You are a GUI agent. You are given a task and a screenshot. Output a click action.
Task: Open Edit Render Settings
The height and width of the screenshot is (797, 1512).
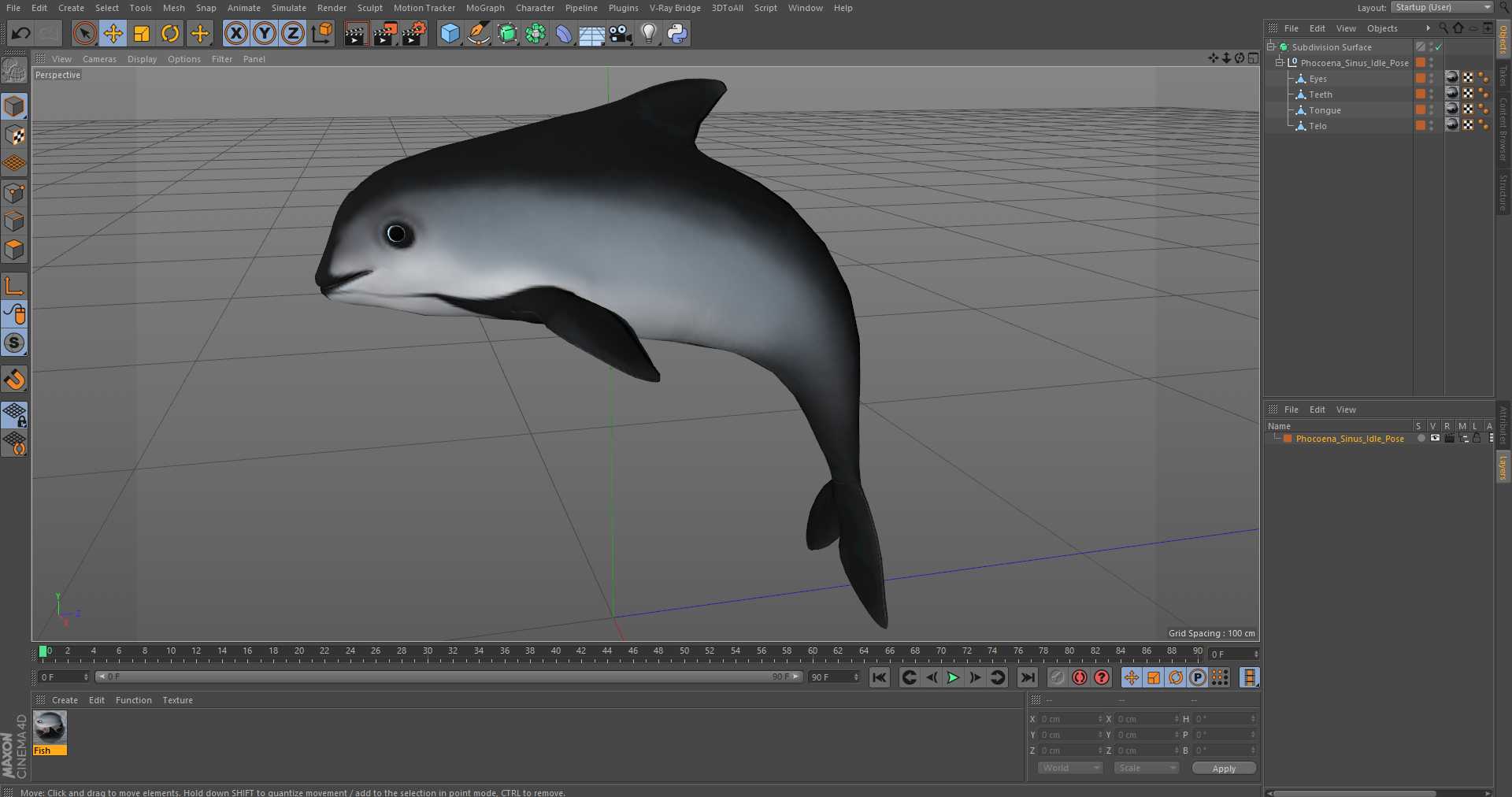(x=414, y=33)
